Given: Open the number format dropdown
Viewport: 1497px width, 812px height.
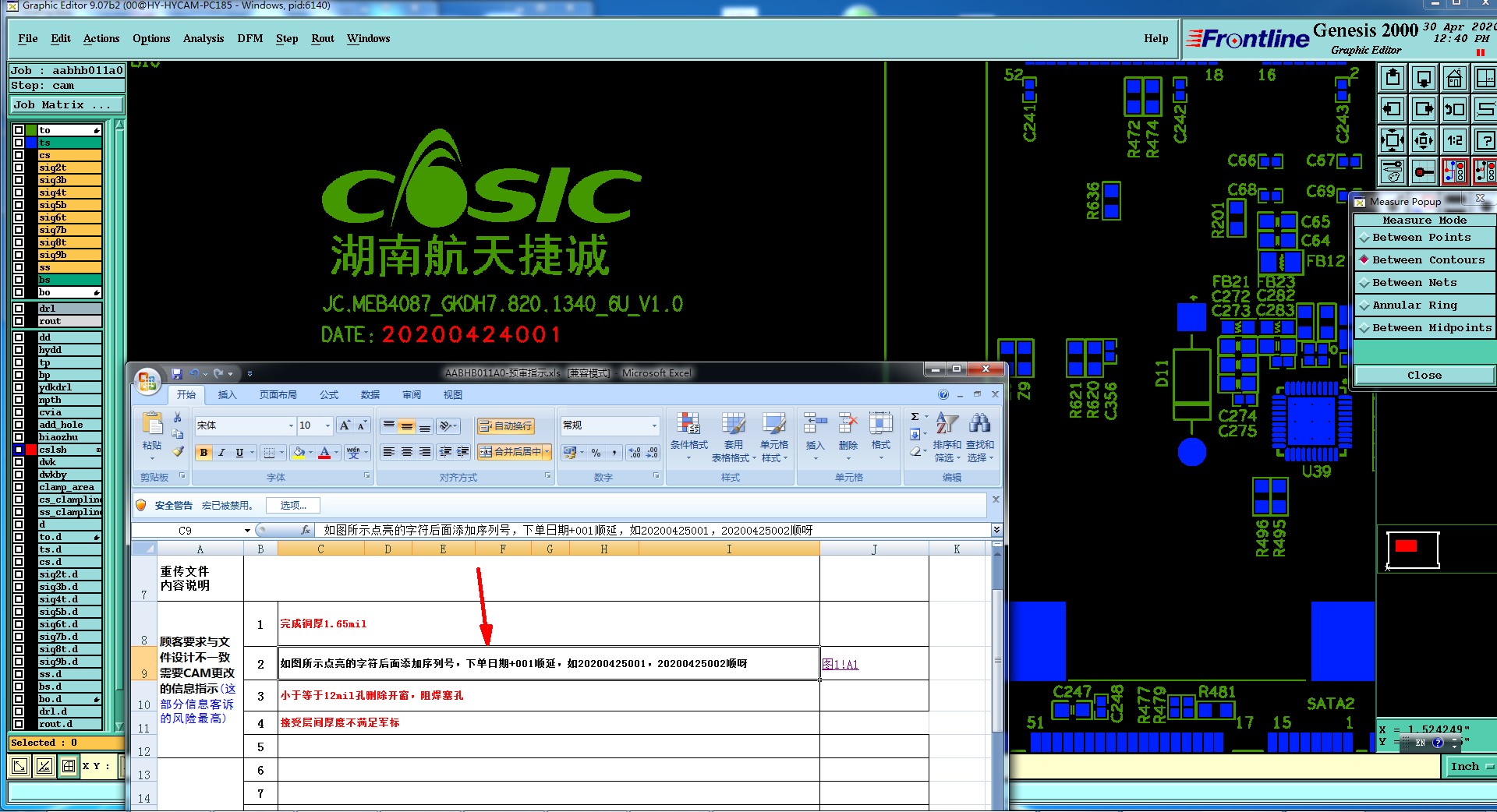Looking at the screenshot, I should [x=654, y=425].
